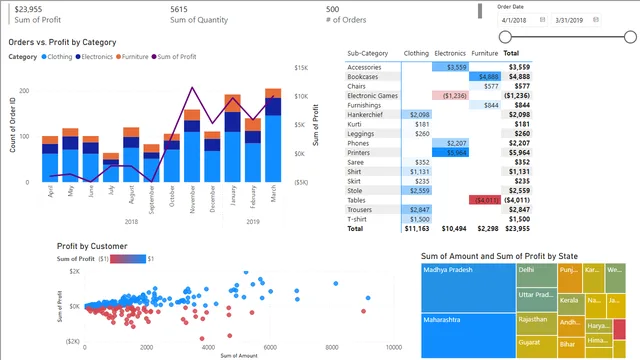This screenshot has height=360, width=640.
Task: Click the $4,888 Bookcases Furniture cell
Action: [x=484, y=77]
